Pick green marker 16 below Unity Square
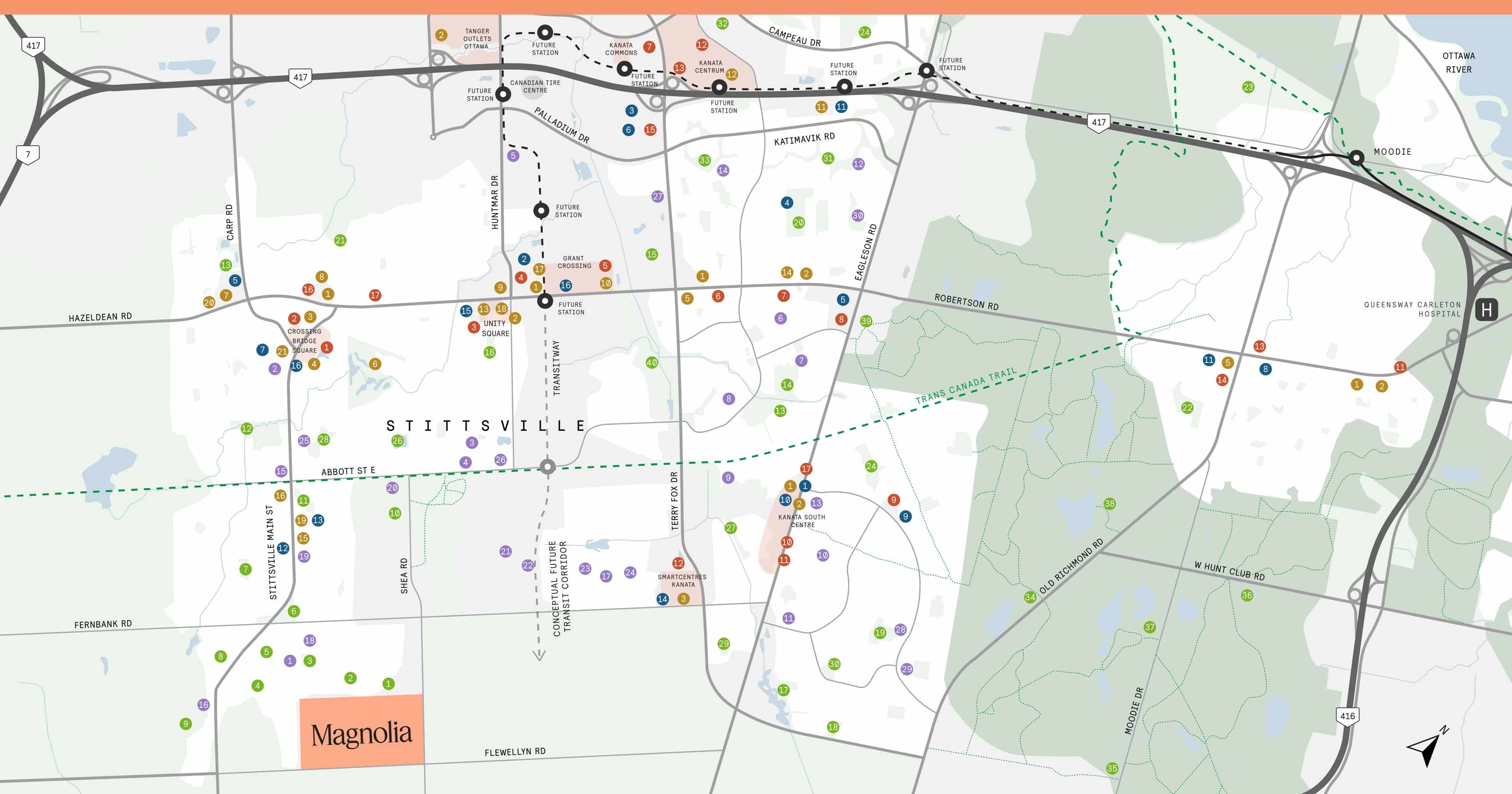1512x794 pixels. pyautogui.click(x=490, y=352)
